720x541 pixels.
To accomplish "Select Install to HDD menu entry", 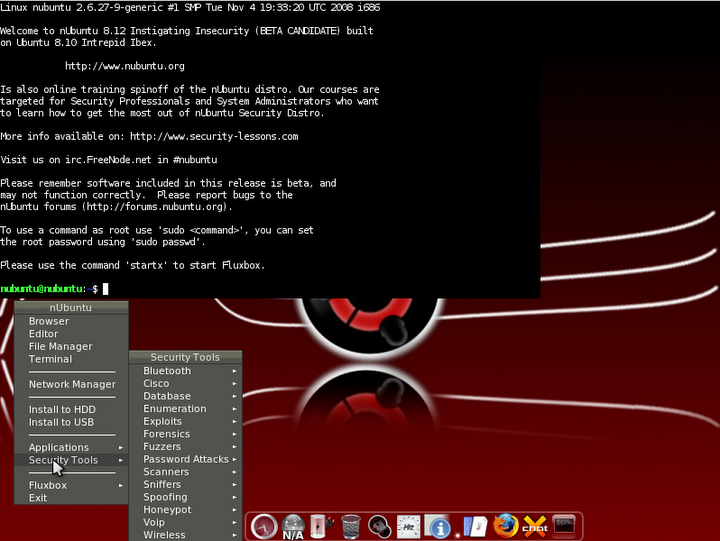I will [x=62, y=409].
